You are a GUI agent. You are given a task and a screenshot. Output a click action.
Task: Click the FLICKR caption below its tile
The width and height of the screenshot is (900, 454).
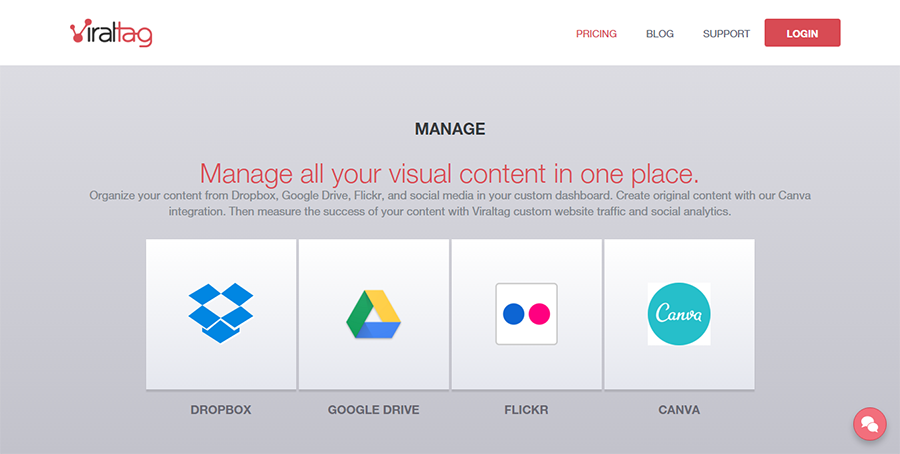526,410
